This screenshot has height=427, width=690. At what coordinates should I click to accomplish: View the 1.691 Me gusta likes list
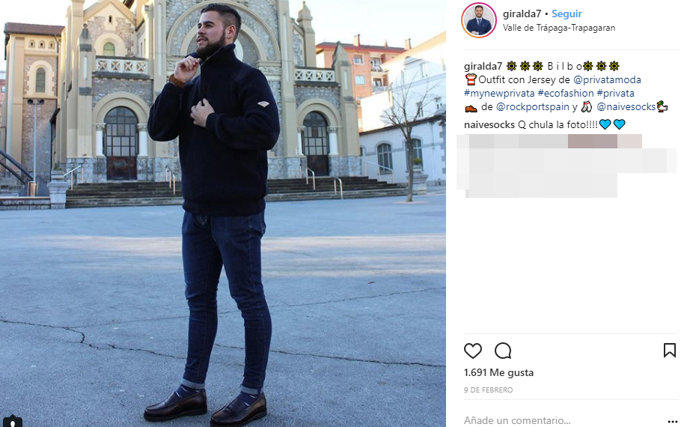499,372
